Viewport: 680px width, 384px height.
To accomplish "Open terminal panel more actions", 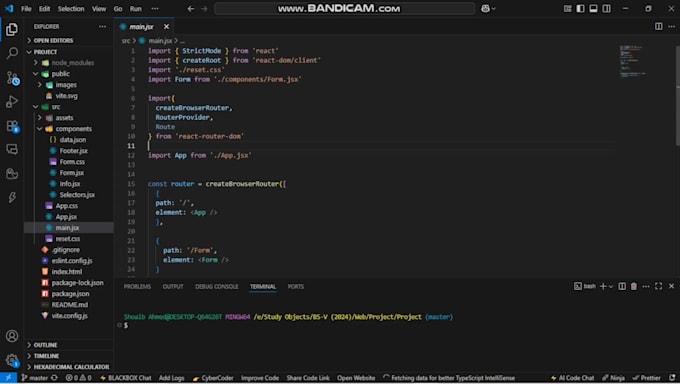I will coord(646,286).
